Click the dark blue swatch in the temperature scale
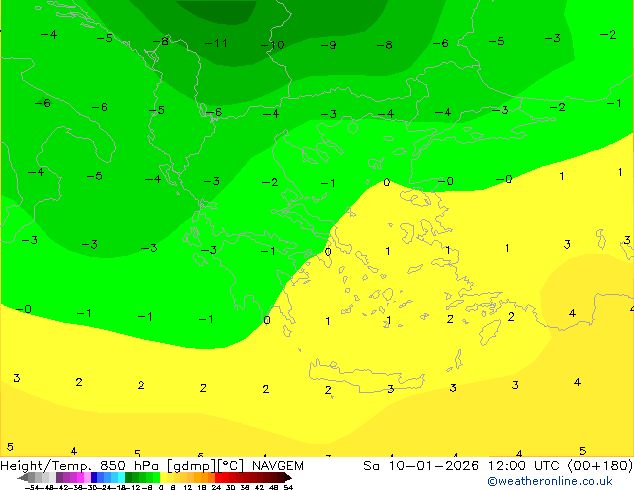This screenshot has width=634, height=490. (94, 477)
